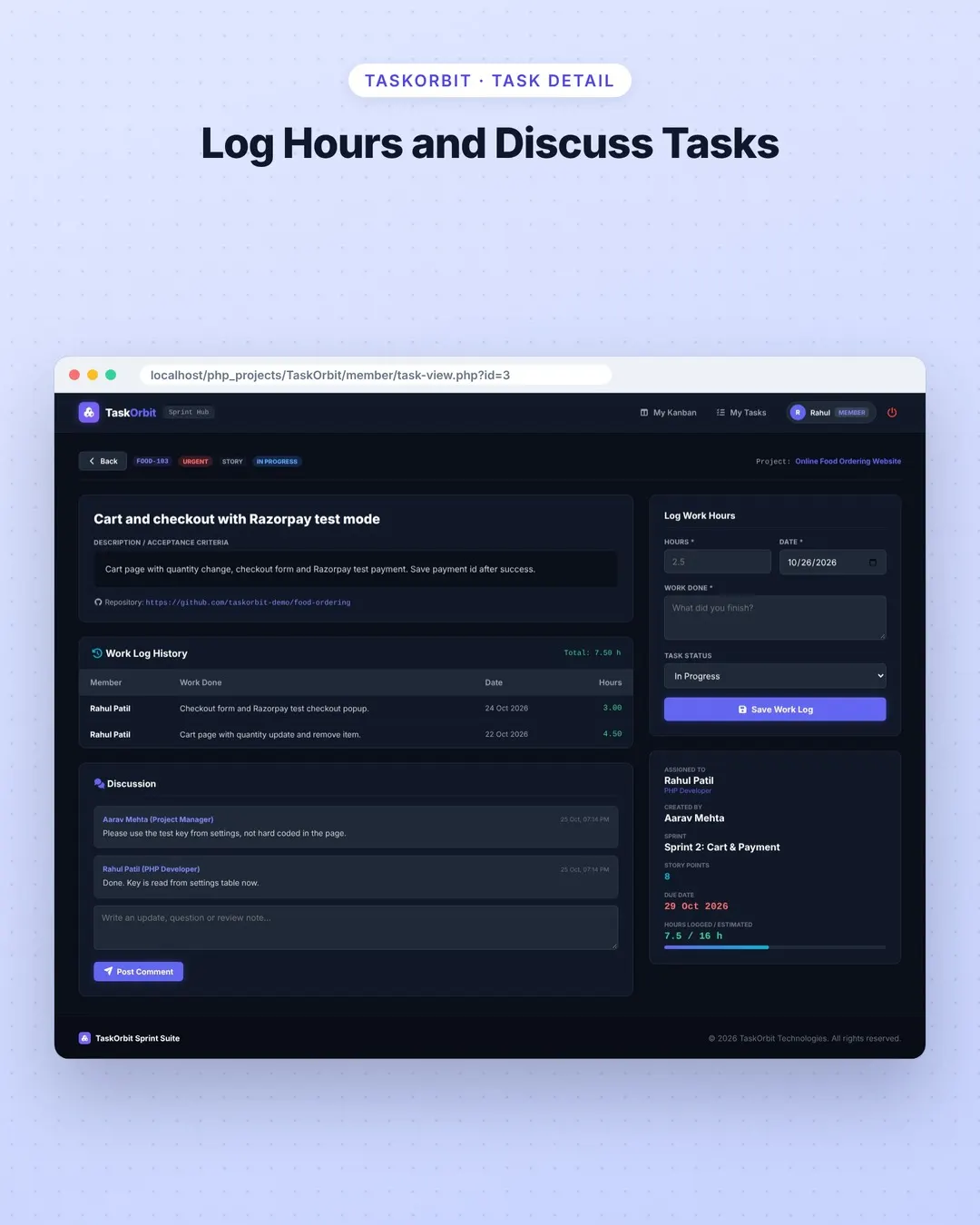Click the task title Cart and checkout heading

(237, 519)
